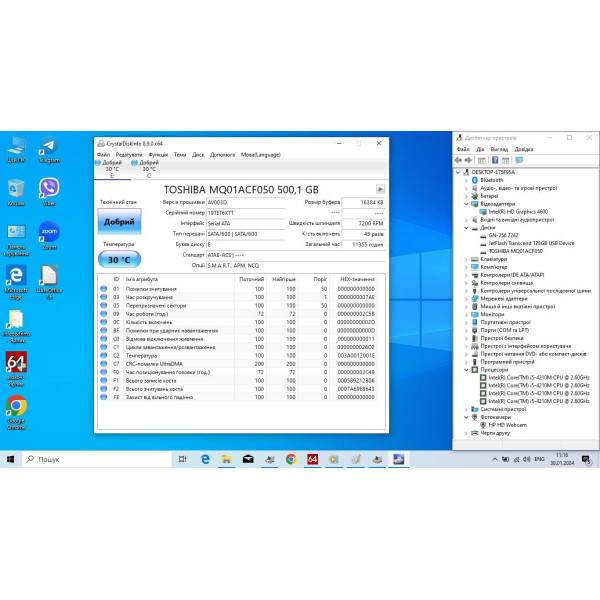Screen dimensions: 600x600
Task: Expand the Батареї node
Action: point(466,196)
